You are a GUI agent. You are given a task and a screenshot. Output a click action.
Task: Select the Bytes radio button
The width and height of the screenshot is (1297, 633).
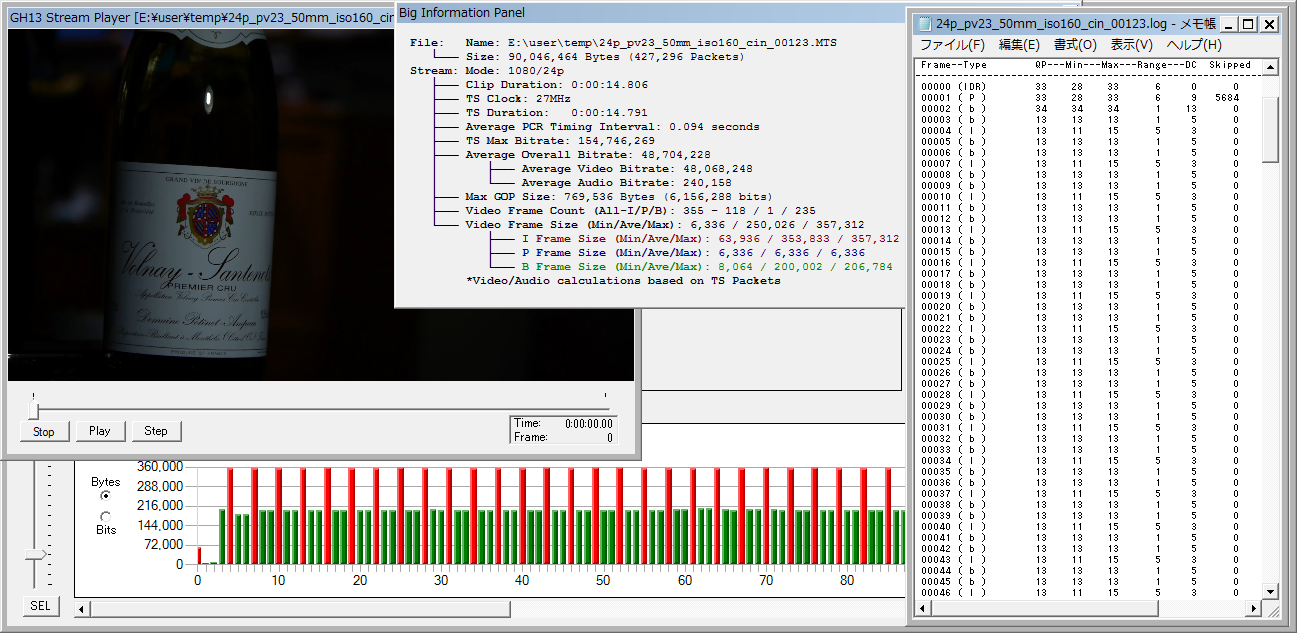click(106, 496)
